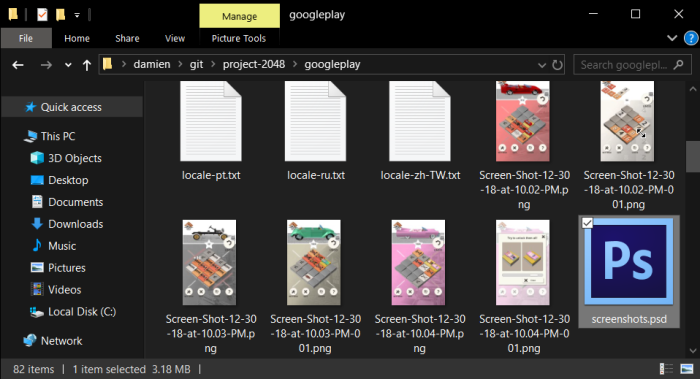Open the address bar history dropdown
Image resolution: width=700 pixels, height=379 pixels.
click(x=542, y=65)
